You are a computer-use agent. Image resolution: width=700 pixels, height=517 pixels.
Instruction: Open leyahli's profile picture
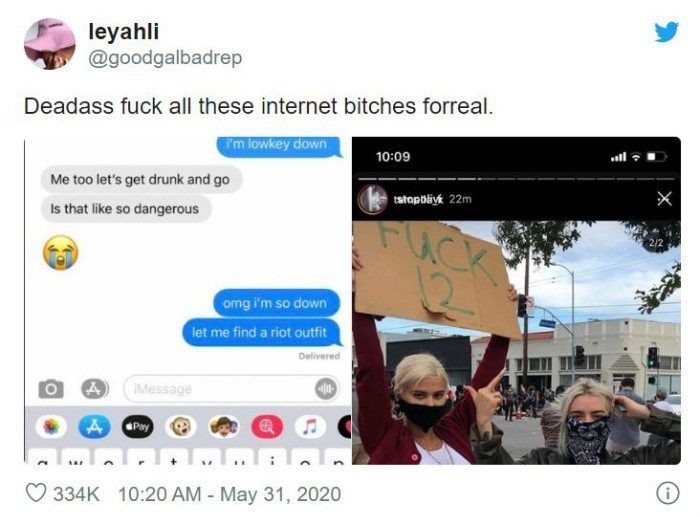coord(50,44)
